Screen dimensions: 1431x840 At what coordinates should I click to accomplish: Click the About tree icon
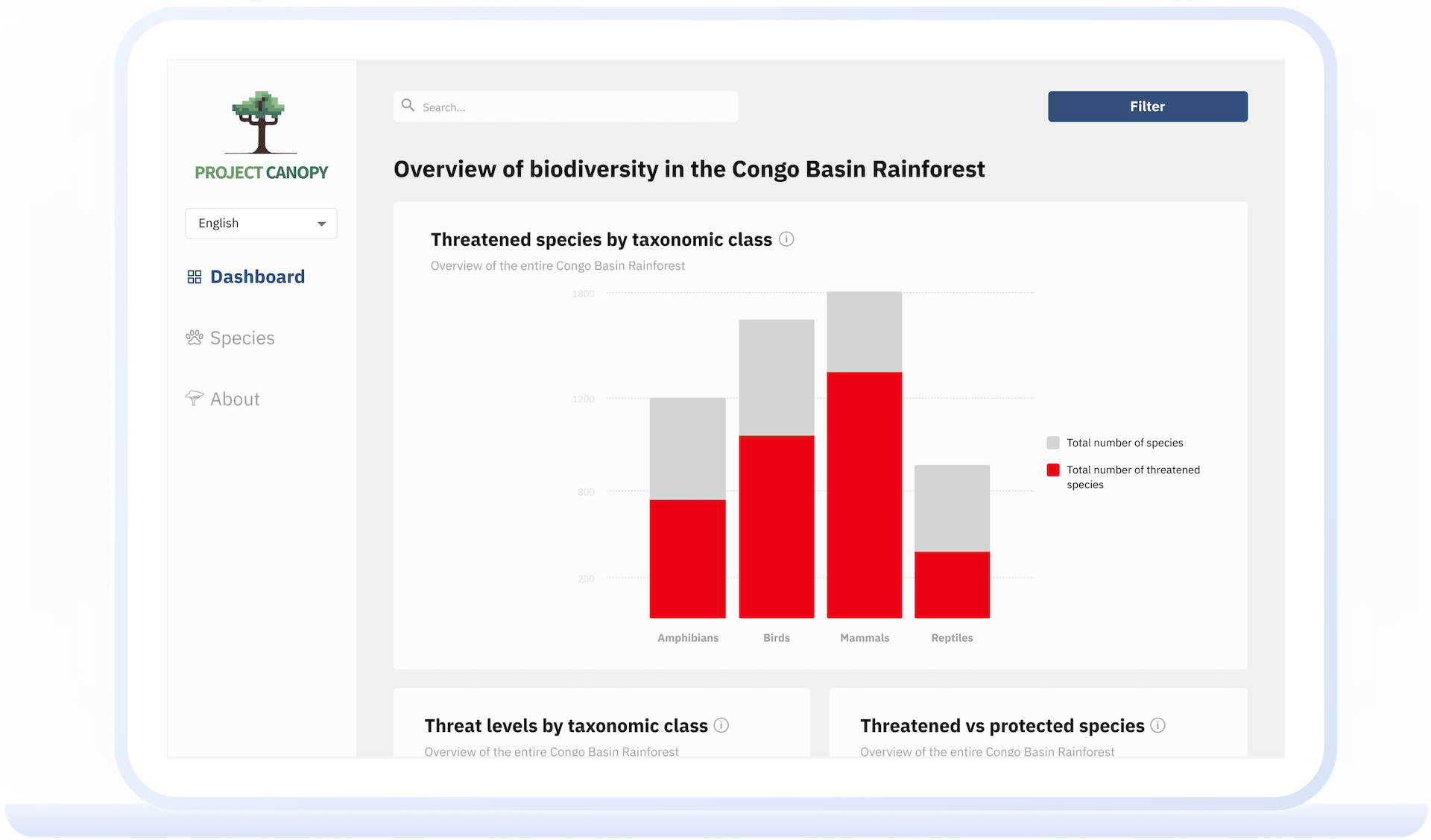195,398
